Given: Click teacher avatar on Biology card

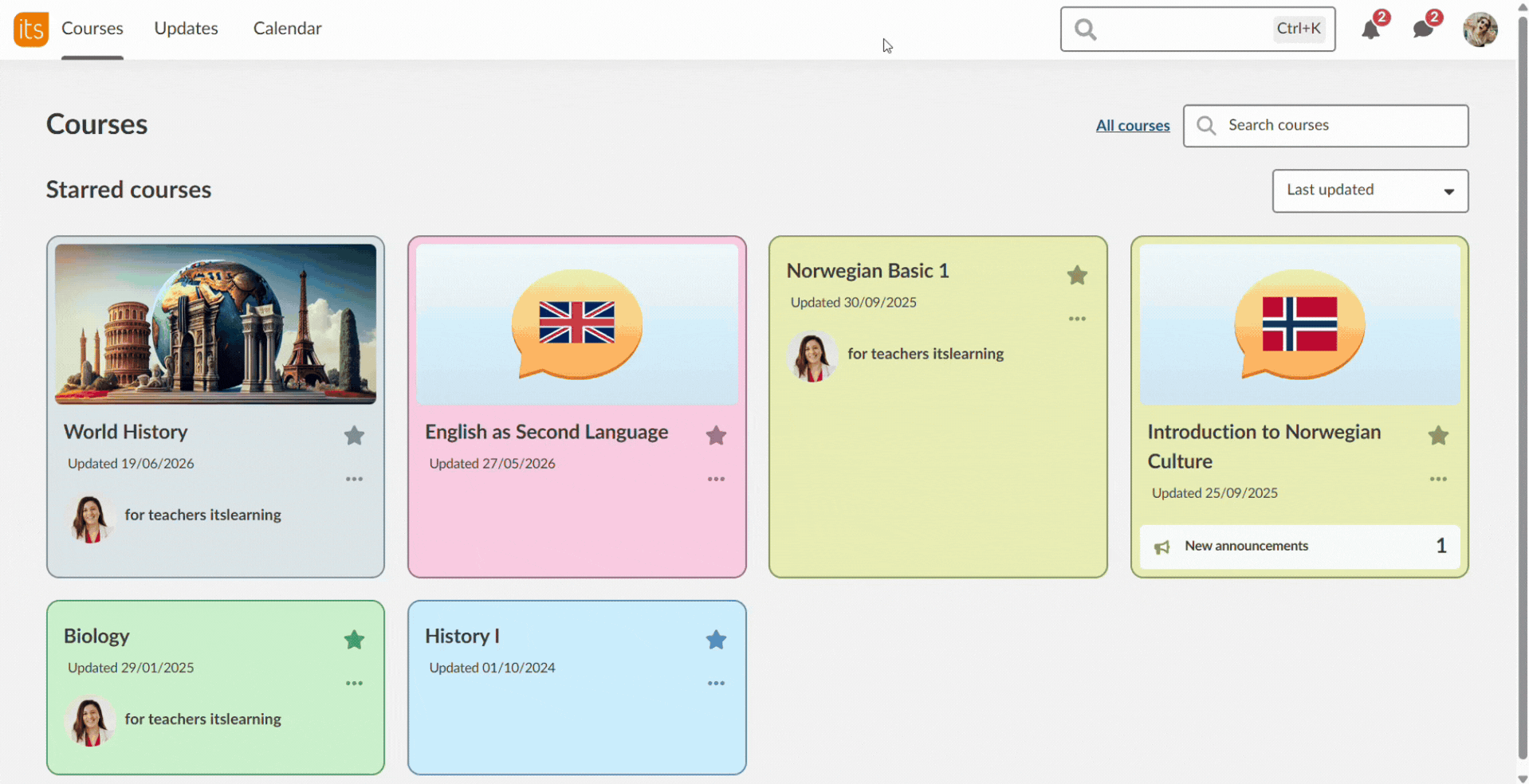Looking at the screenshot, I should click(x=90, y=721).
